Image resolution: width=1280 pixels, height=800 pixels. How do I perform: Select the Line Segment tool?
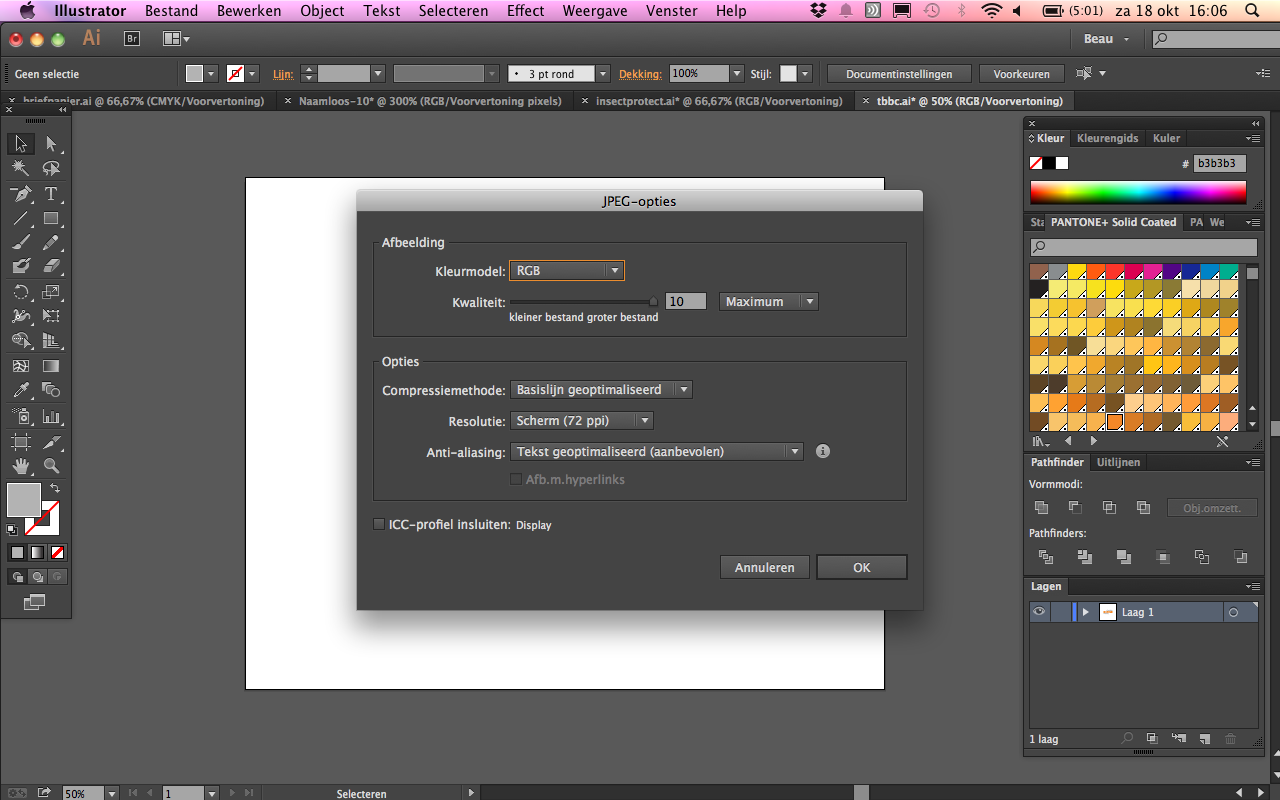(20, 218)
